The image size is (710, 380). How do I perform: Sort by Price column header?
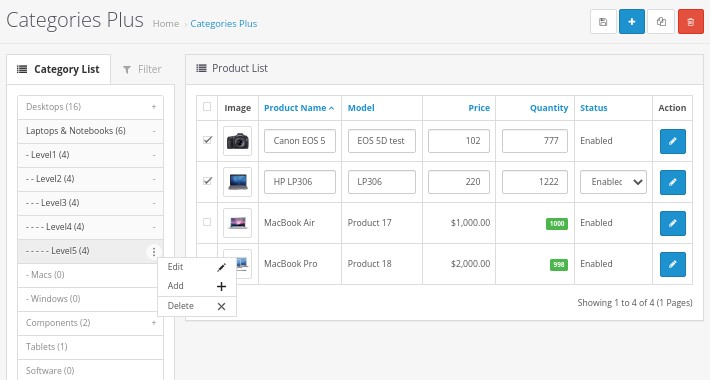pos(479,108)
